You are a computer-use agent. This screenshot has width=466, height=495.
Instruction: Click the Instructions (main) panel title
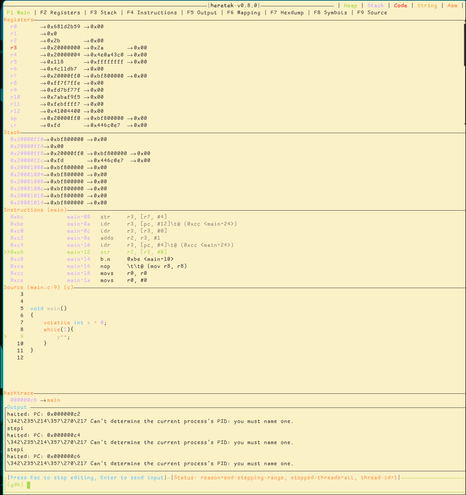[35, 210]
